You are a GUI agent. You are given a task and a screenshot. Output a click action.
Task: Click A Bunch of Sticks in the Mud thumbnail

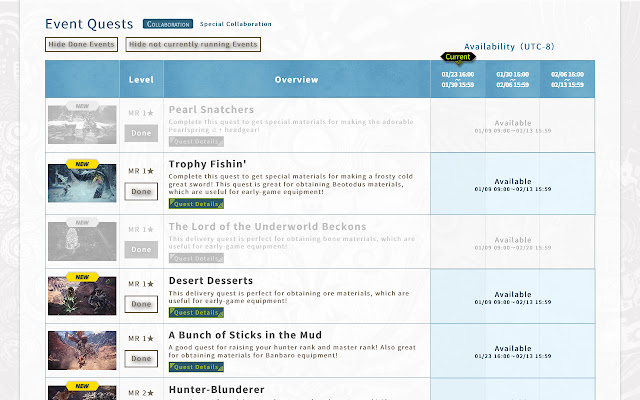coord(82,350)
